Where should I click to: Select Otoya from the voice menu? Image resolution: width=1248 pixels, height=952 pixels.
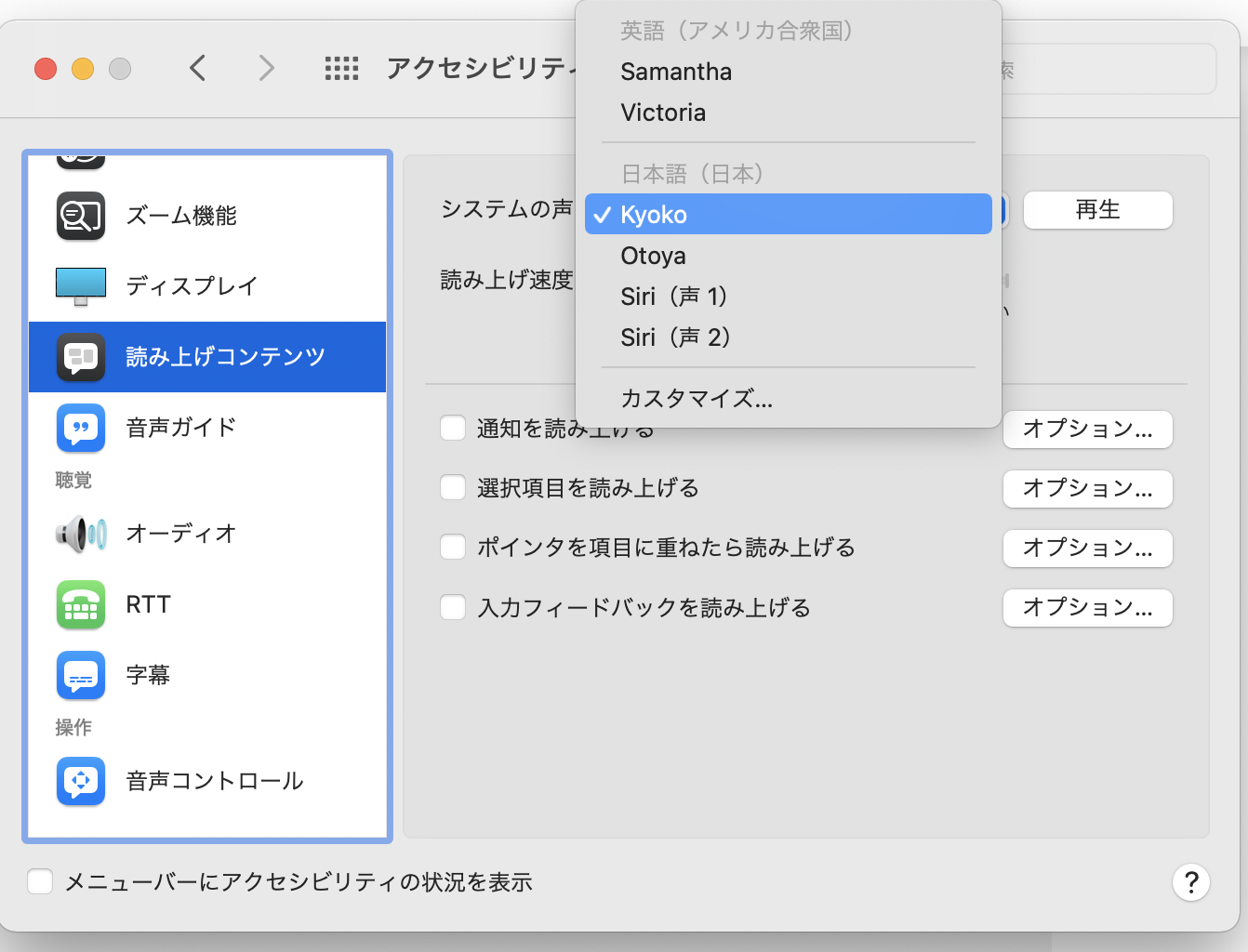click(653, 256)
